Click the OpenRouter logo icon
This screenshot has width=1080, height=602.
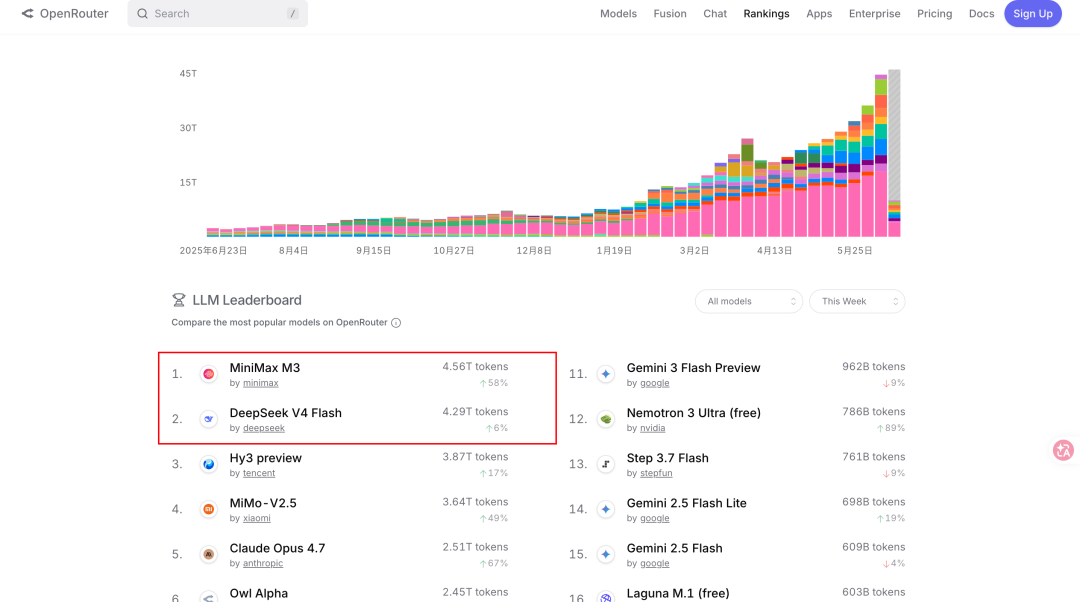pyautogui.click(x=28, y=13)
